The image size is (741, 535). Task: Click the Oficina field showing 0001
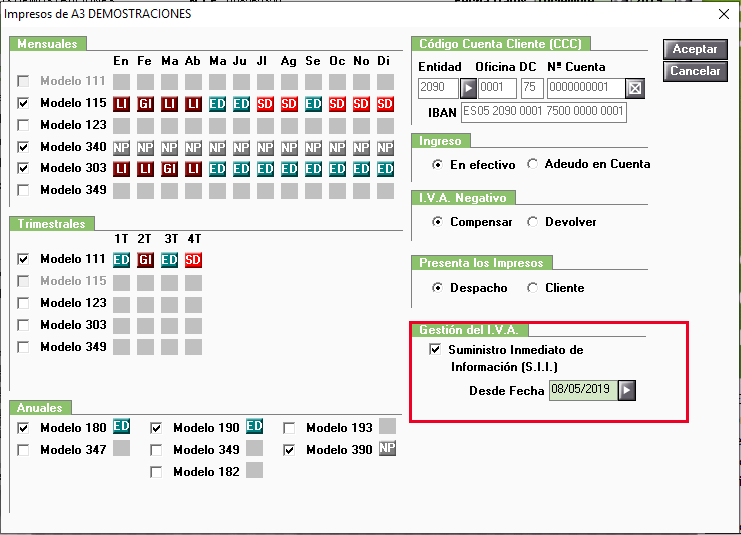pos(498,88)
